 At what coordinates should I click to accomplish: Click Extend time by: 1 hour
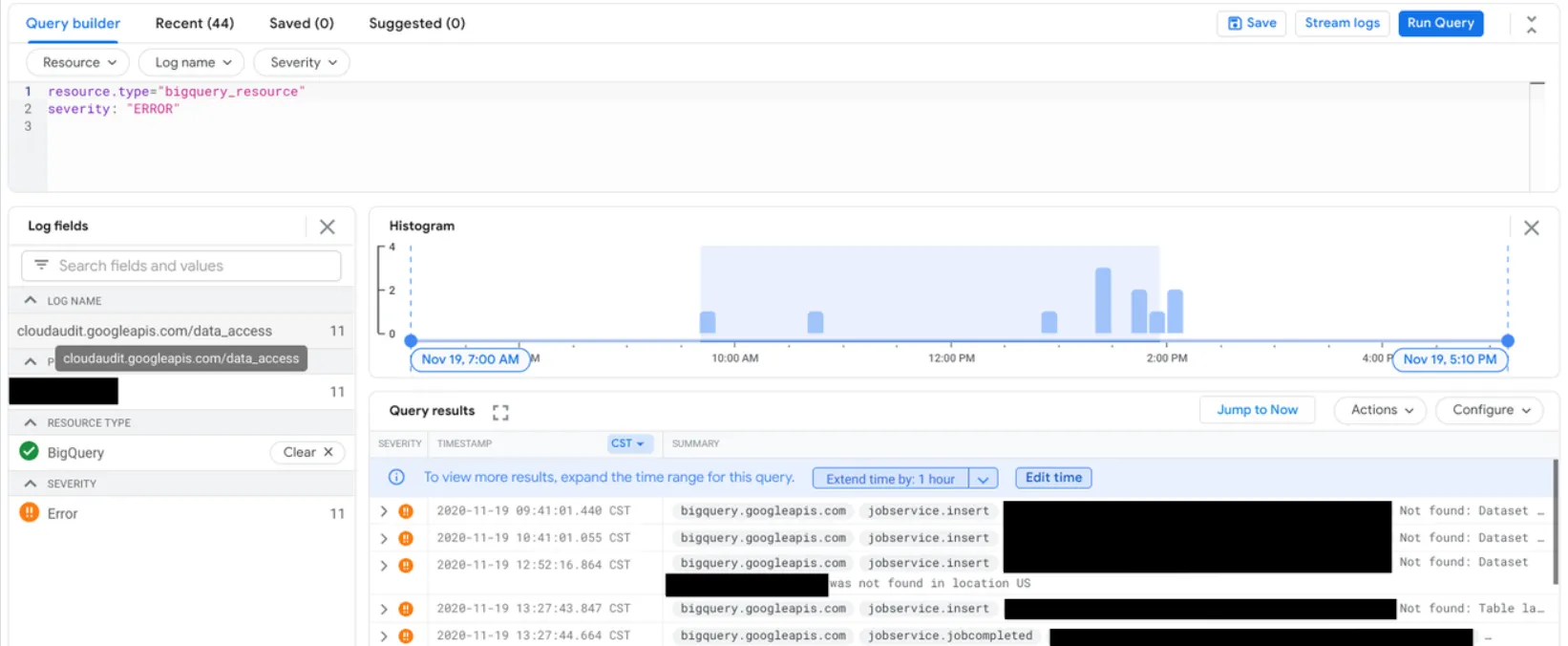click(x=890, y=479)
